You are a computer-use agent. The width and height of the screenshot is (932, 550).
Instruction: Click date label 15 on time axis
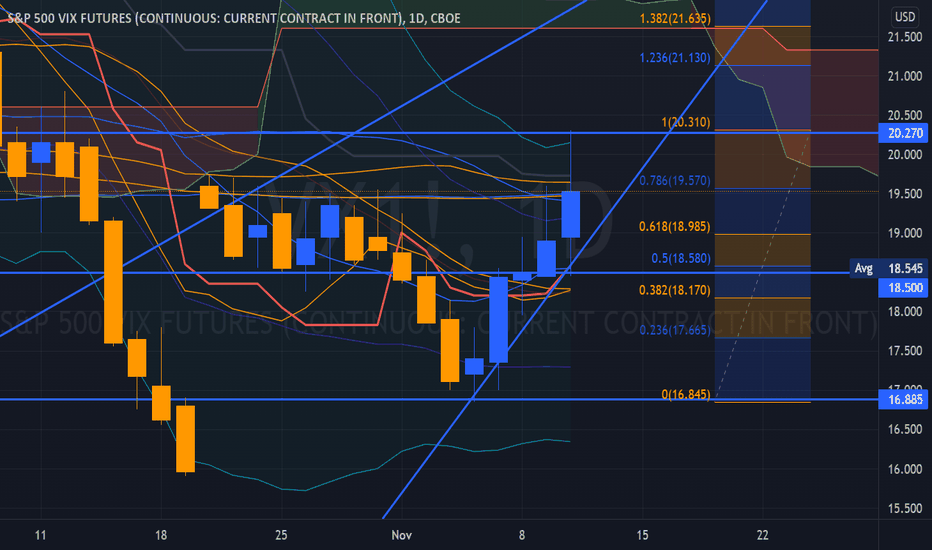tap(643, 535)
